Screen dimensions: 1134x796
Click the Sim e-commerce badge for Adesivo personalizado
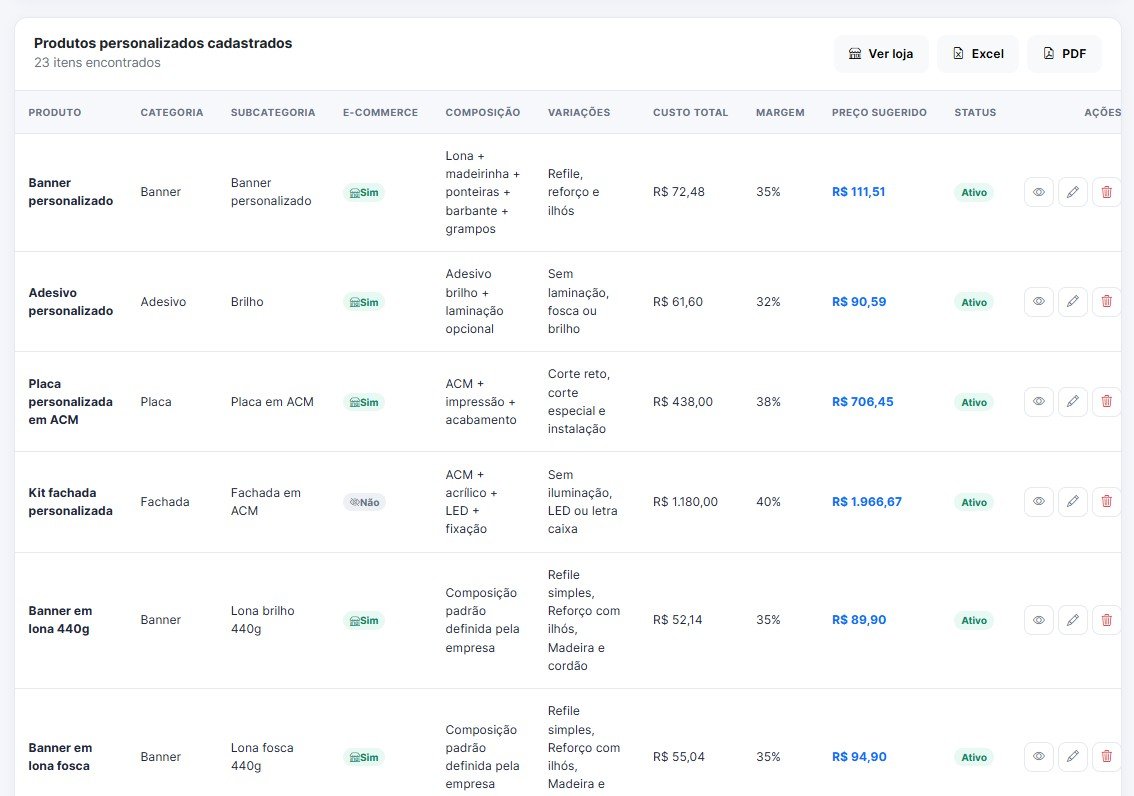pos(364,302)
